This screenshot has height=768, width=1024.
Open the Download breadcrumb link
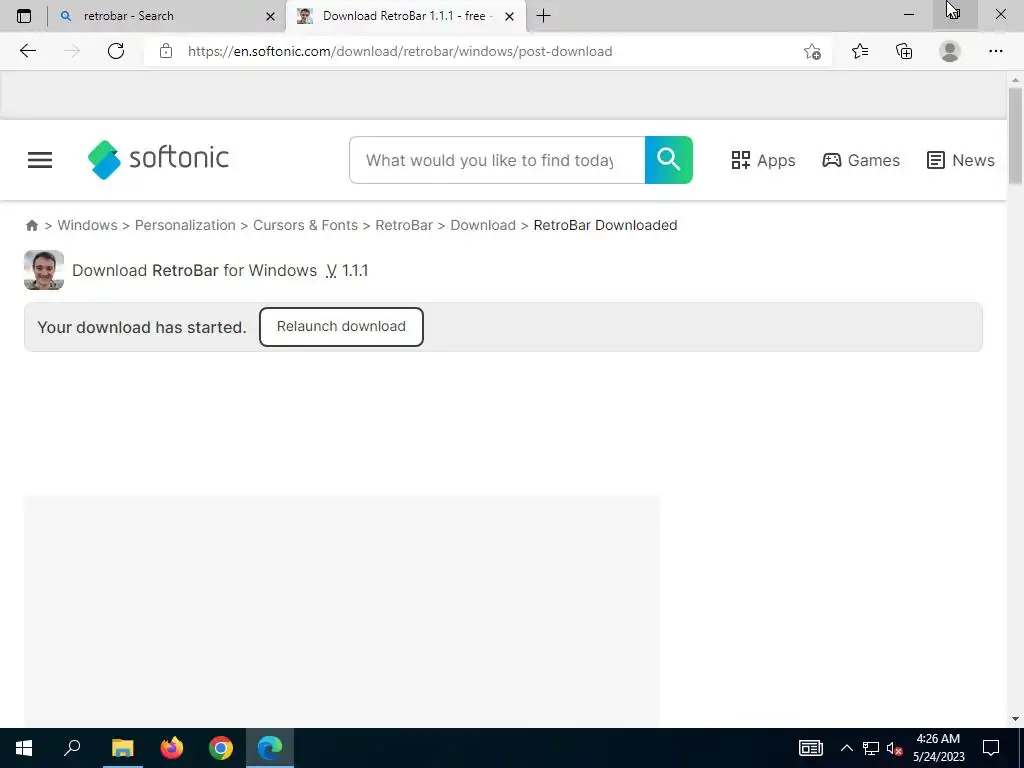coord(483,225)
